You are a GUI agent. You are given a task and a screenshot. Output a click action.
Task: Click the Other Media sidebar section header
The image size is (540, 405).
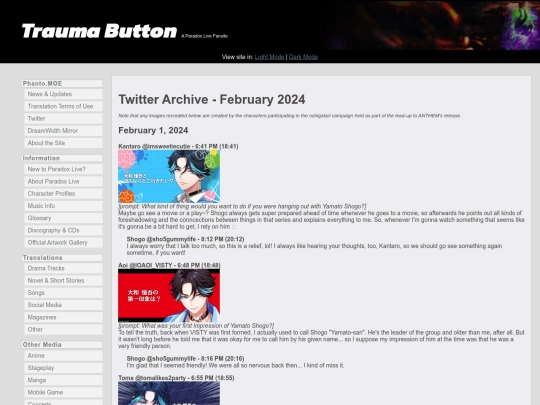[62, 345]
